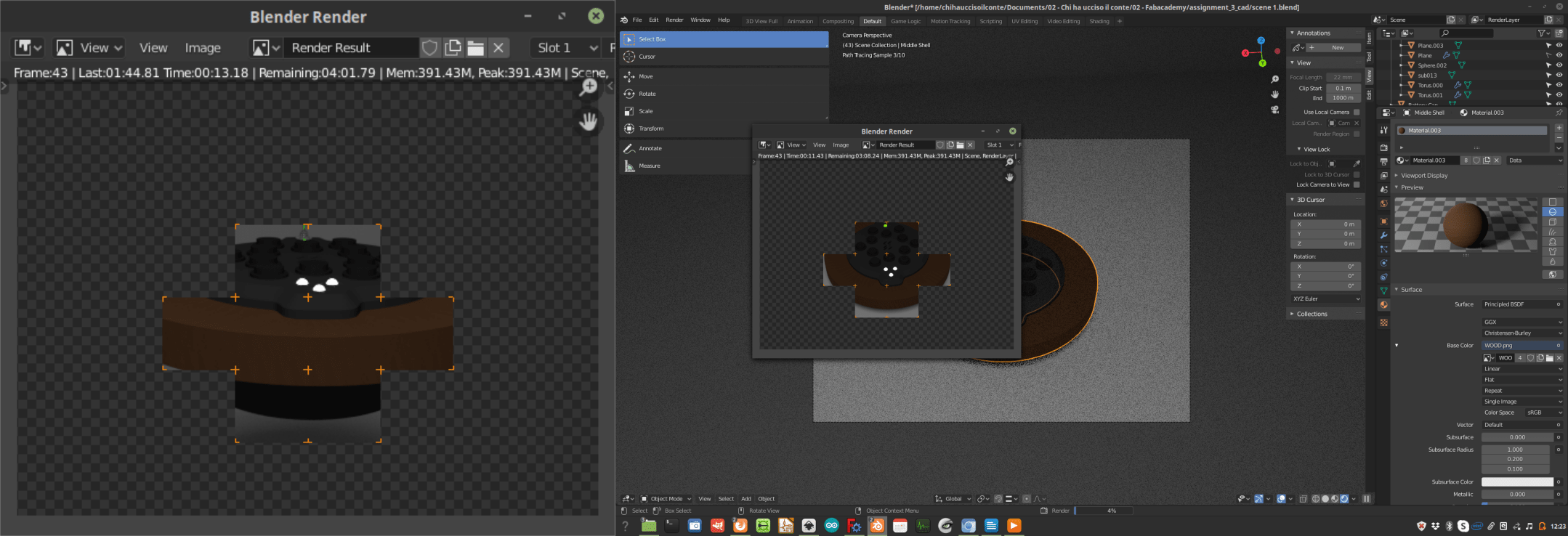Screen dimensions: 1568x536
Task: Open the Object Data properties tab icon
Action: click(1383, 291)
